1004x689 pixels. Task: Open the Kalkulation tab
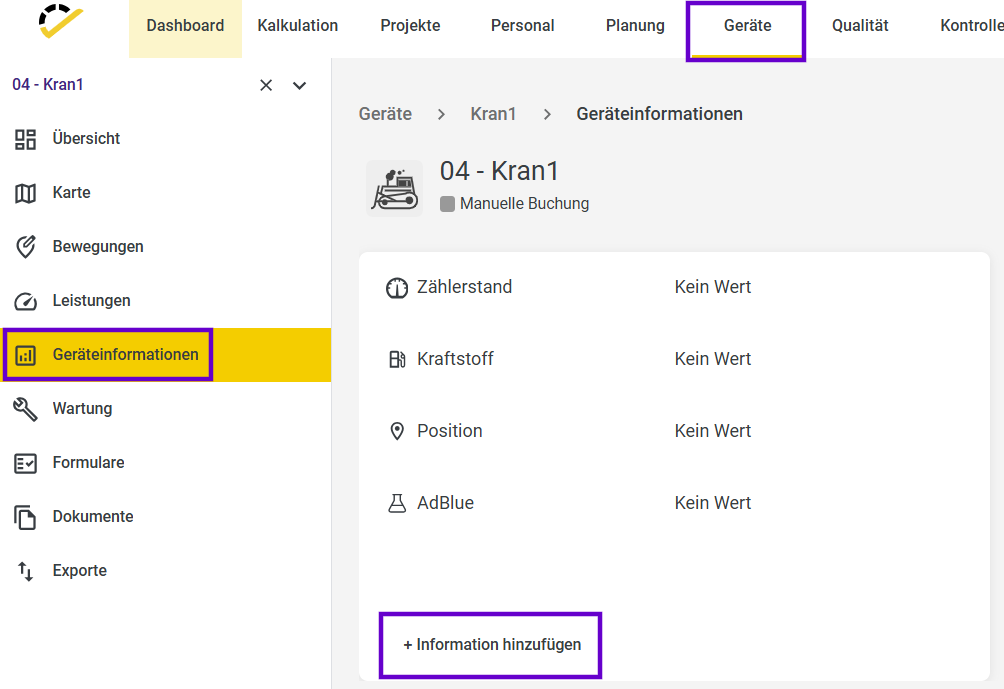pos(298,26)
